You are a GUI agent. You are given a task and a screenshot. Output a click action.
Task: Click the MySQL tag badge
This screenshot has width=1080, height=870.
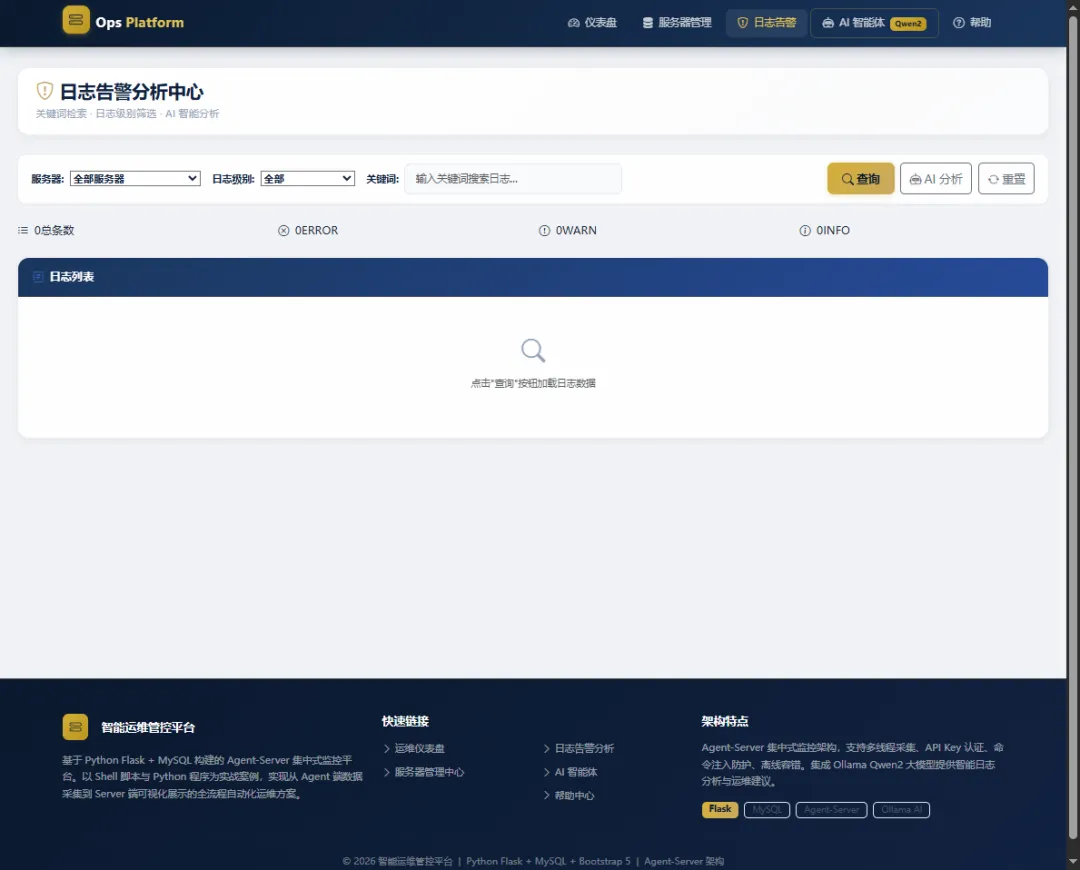click(x=767, y=809)
